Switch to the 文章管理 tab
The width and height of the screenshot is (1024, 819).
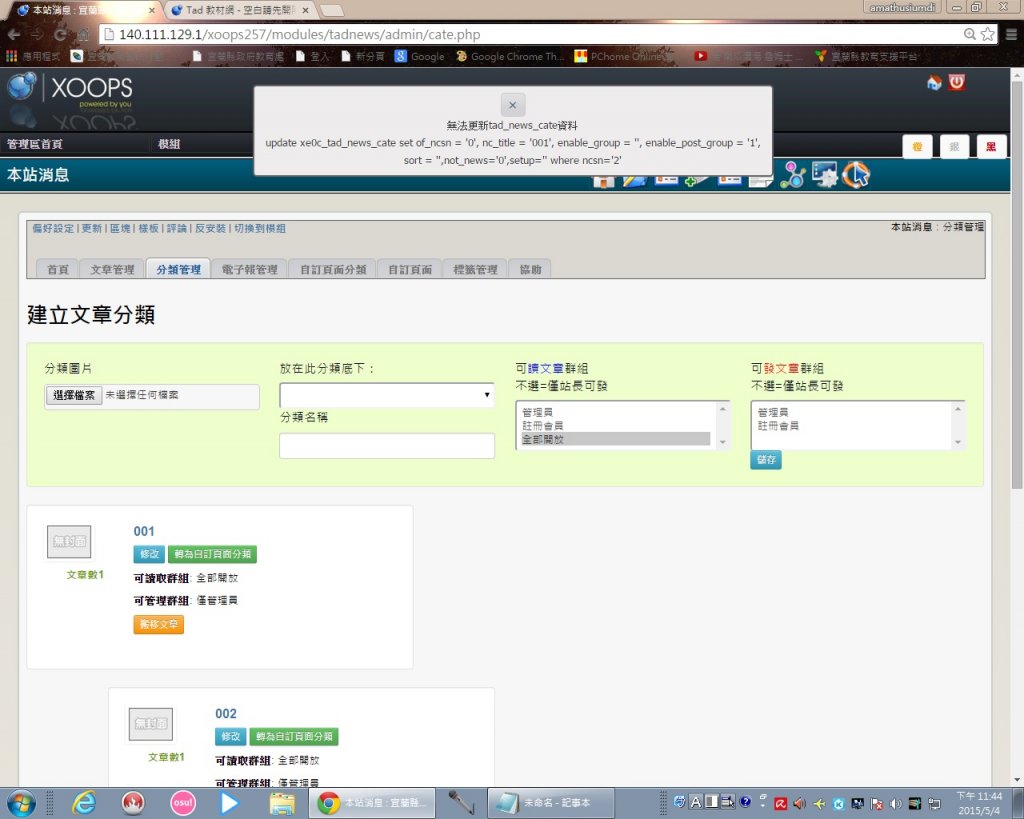point(111,269)
